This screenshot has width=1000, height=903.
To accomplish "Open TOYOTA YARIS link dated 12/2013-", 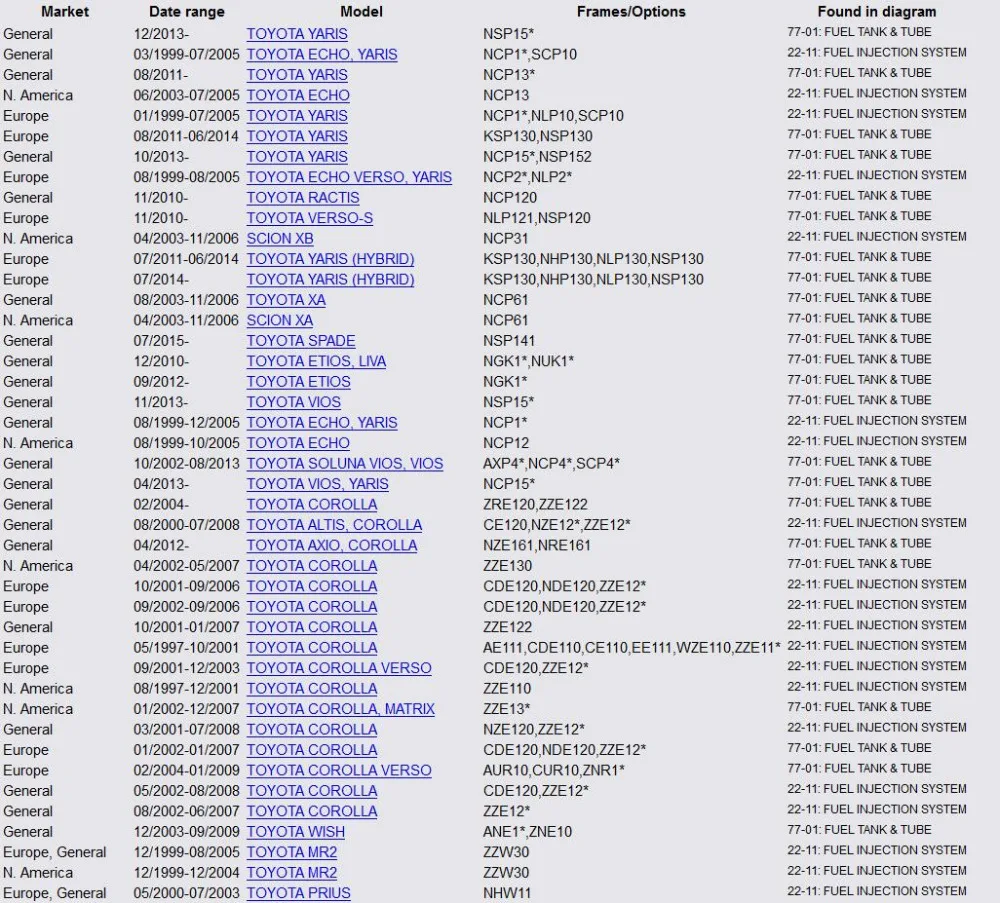I will click(297, 34).
